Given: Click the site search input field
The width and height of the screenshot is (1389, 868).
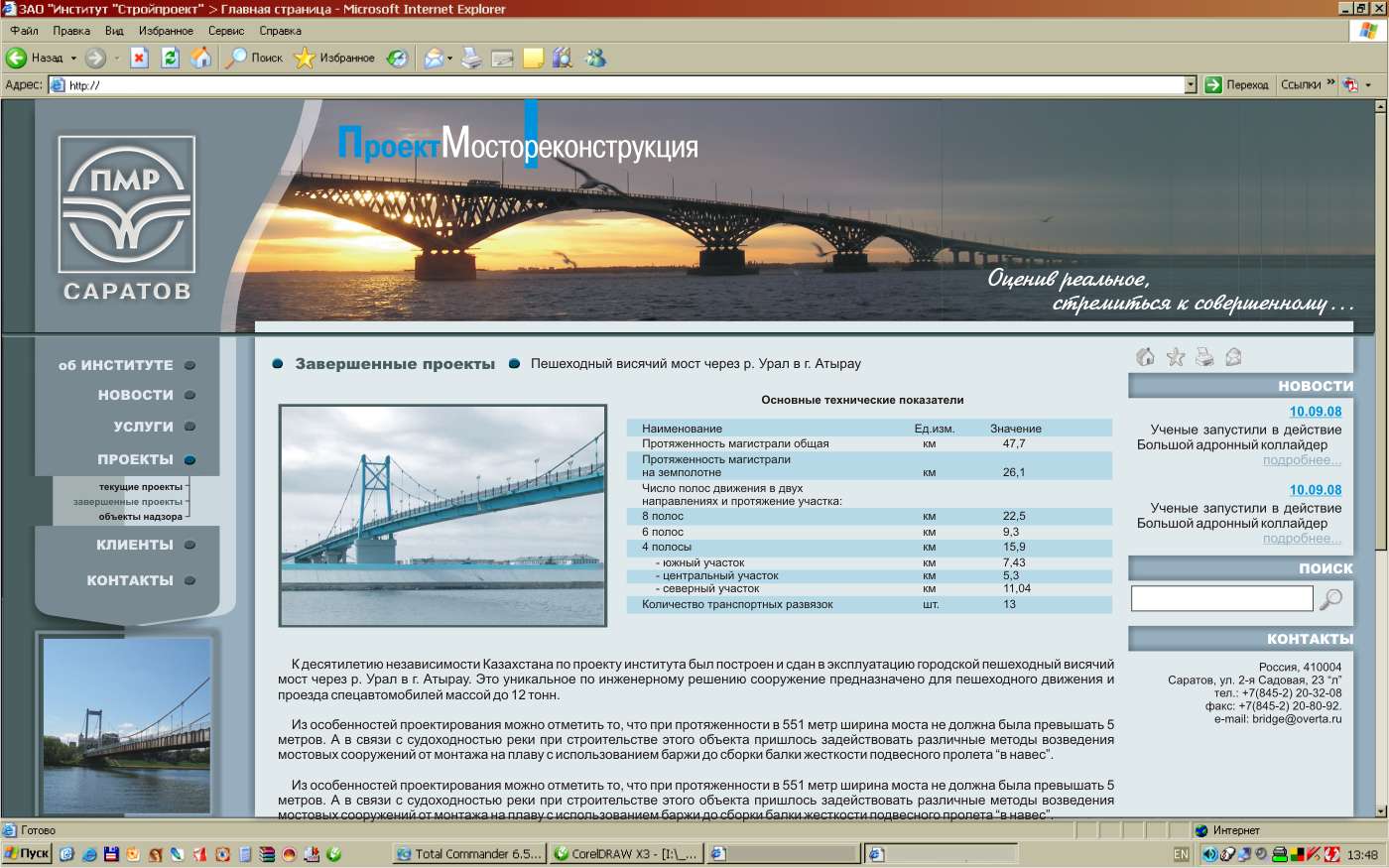Looking at the screenshot, I should 1222,598.
